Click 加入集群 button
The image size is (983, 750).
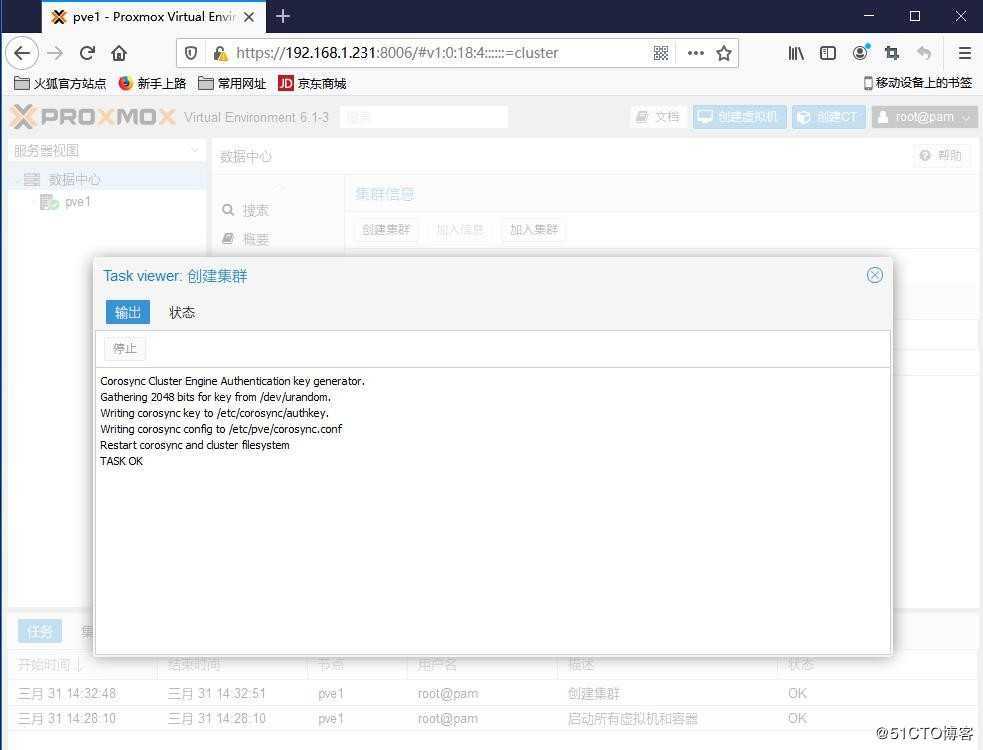(x=534, y=230)
